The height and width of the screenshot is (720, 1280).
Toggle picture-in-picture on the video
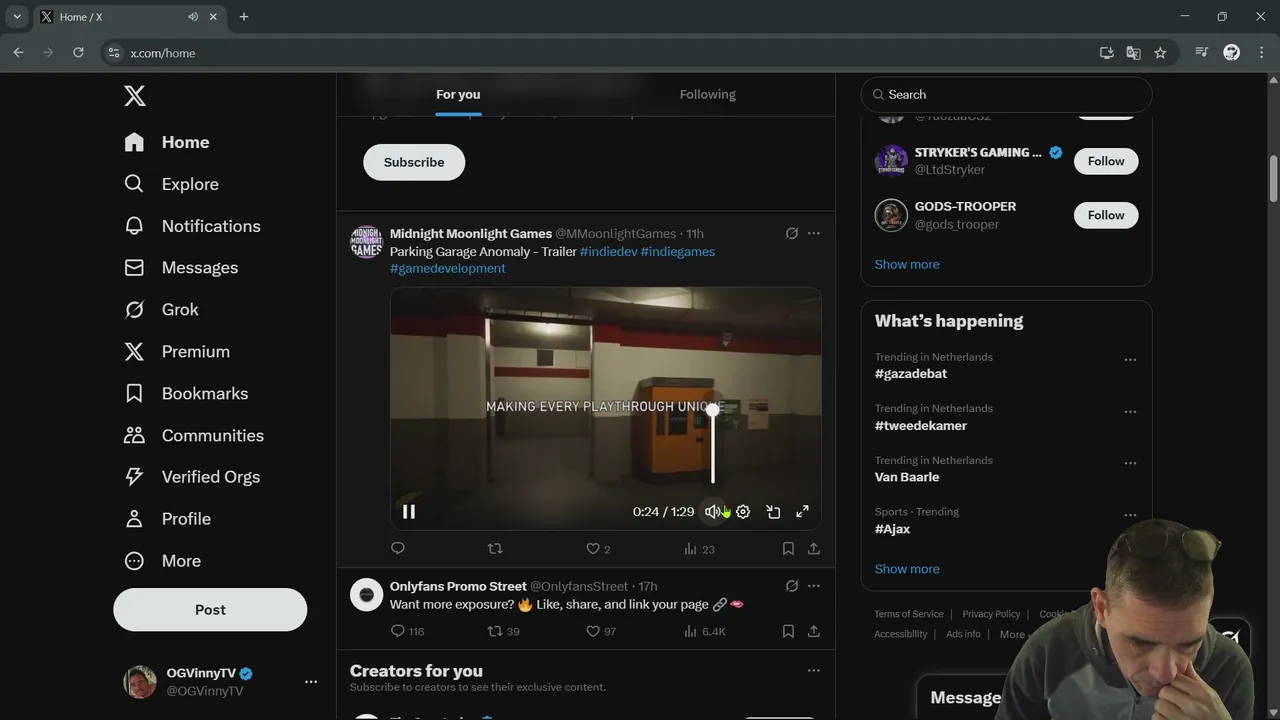[x=773, y=512]
